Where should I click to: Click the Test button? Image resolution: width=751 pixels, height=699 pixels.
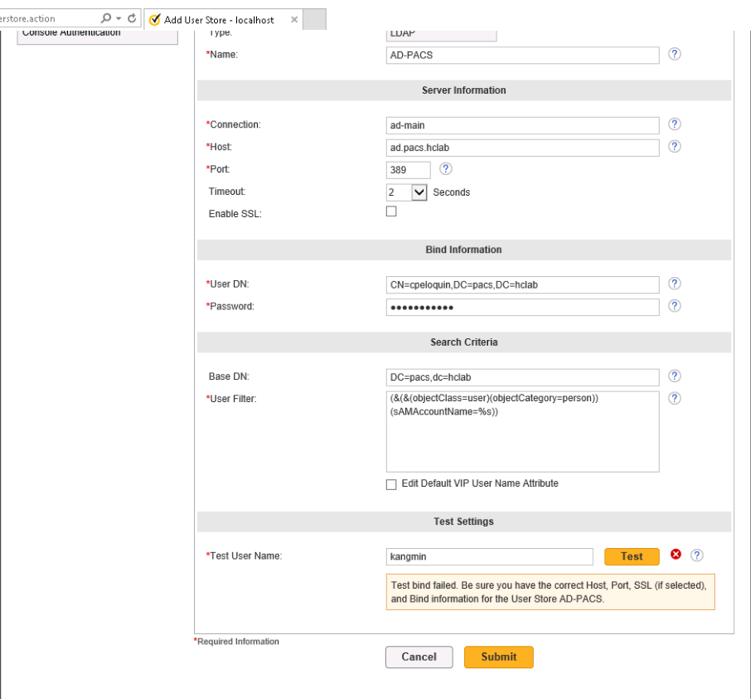(x=632, y=556)
